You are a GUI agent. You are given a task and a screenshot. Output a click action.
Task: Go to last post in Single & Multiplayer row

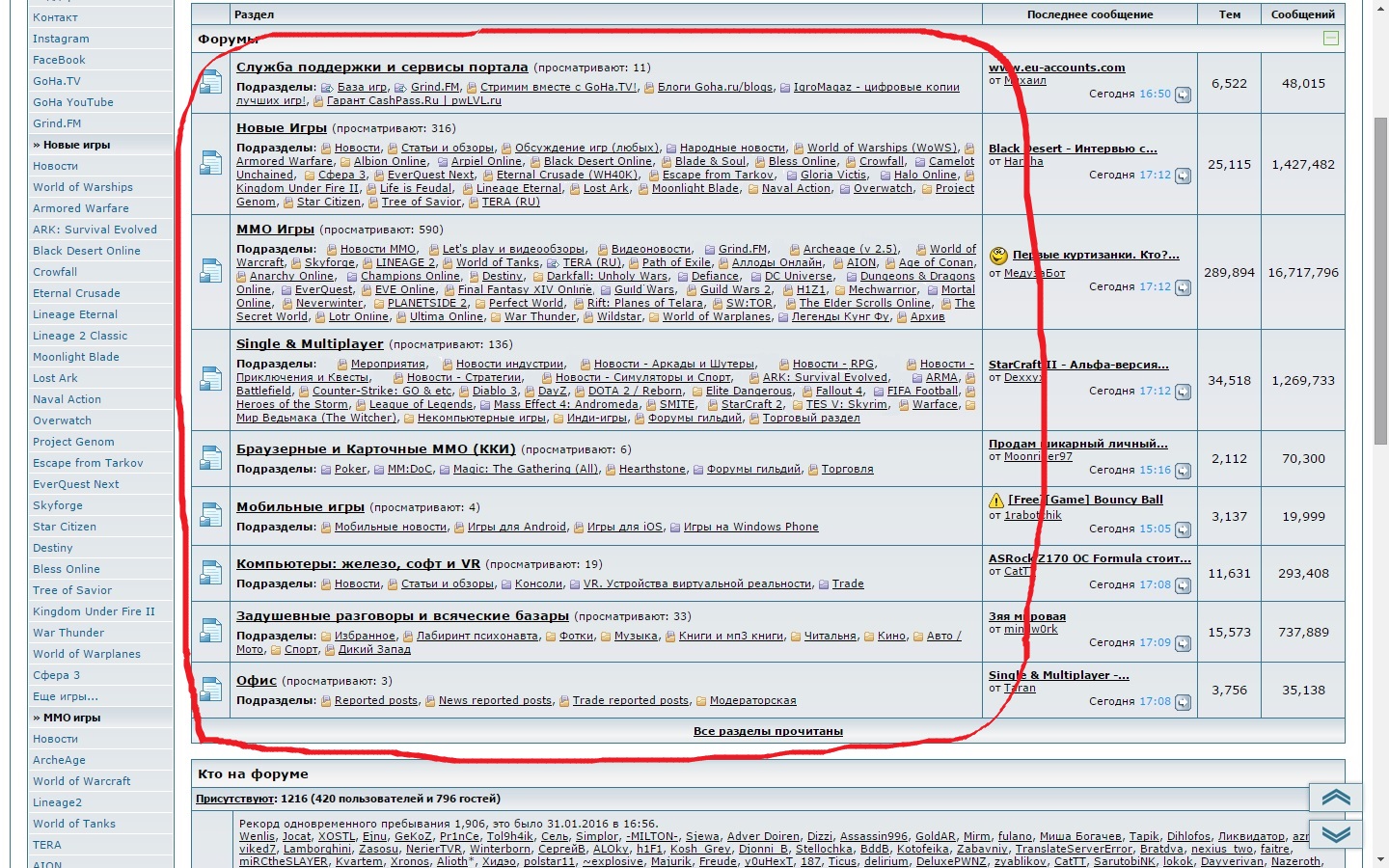(1183, 392)
